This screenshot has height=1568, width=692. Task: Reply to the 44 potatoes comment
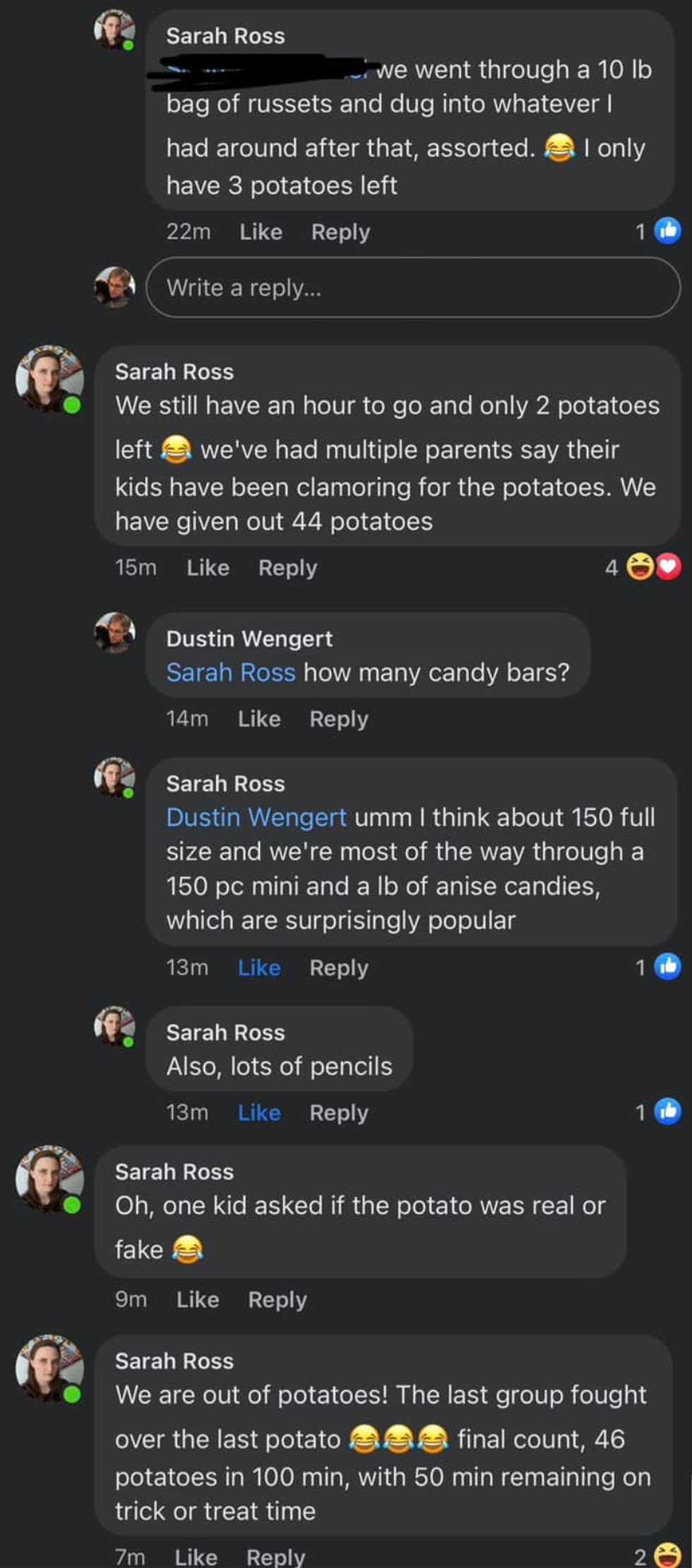287,568
